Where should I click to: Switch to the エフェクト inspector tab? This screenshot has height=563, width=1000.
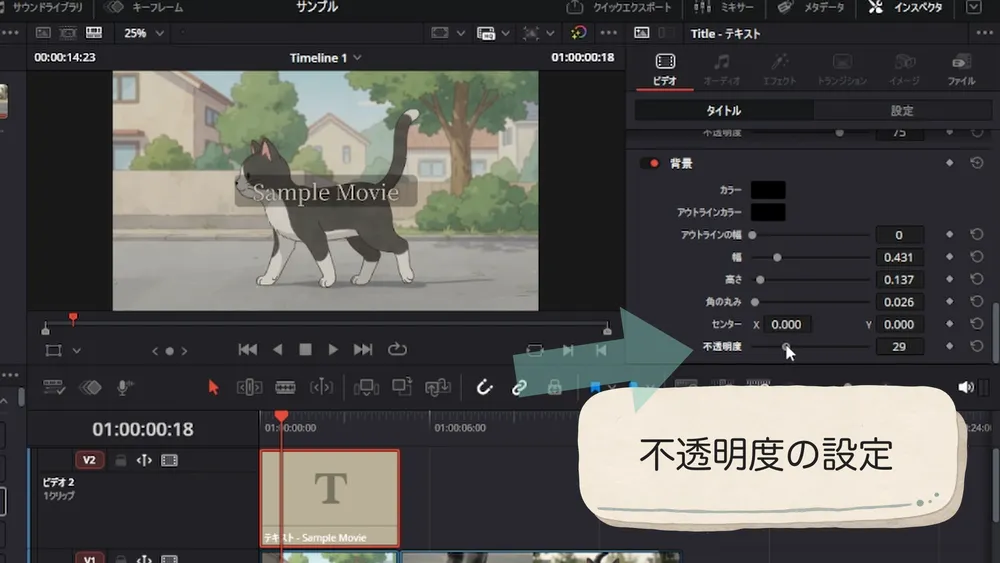779,69
